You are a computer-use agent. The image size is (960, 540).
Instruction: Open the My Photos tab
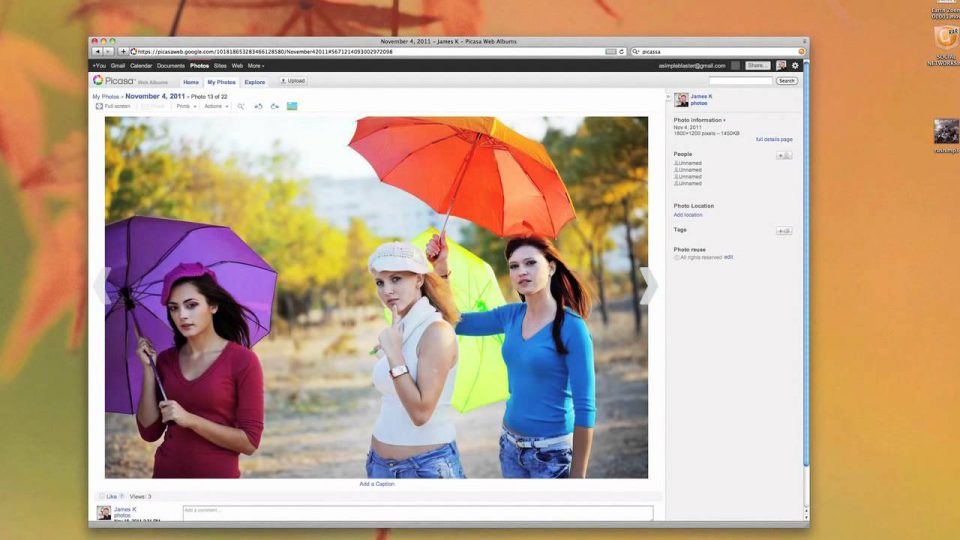221,82
